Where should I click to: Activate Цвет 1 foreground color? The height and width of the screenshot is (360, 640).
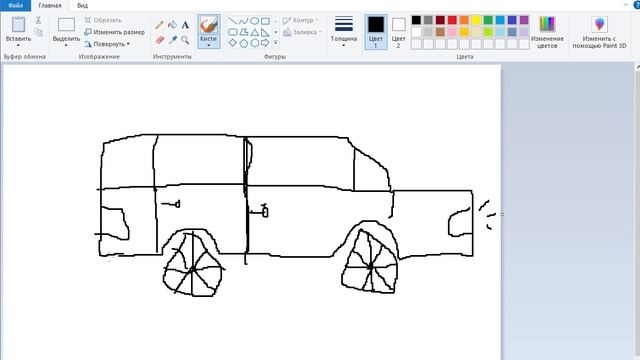coord(376,32)
